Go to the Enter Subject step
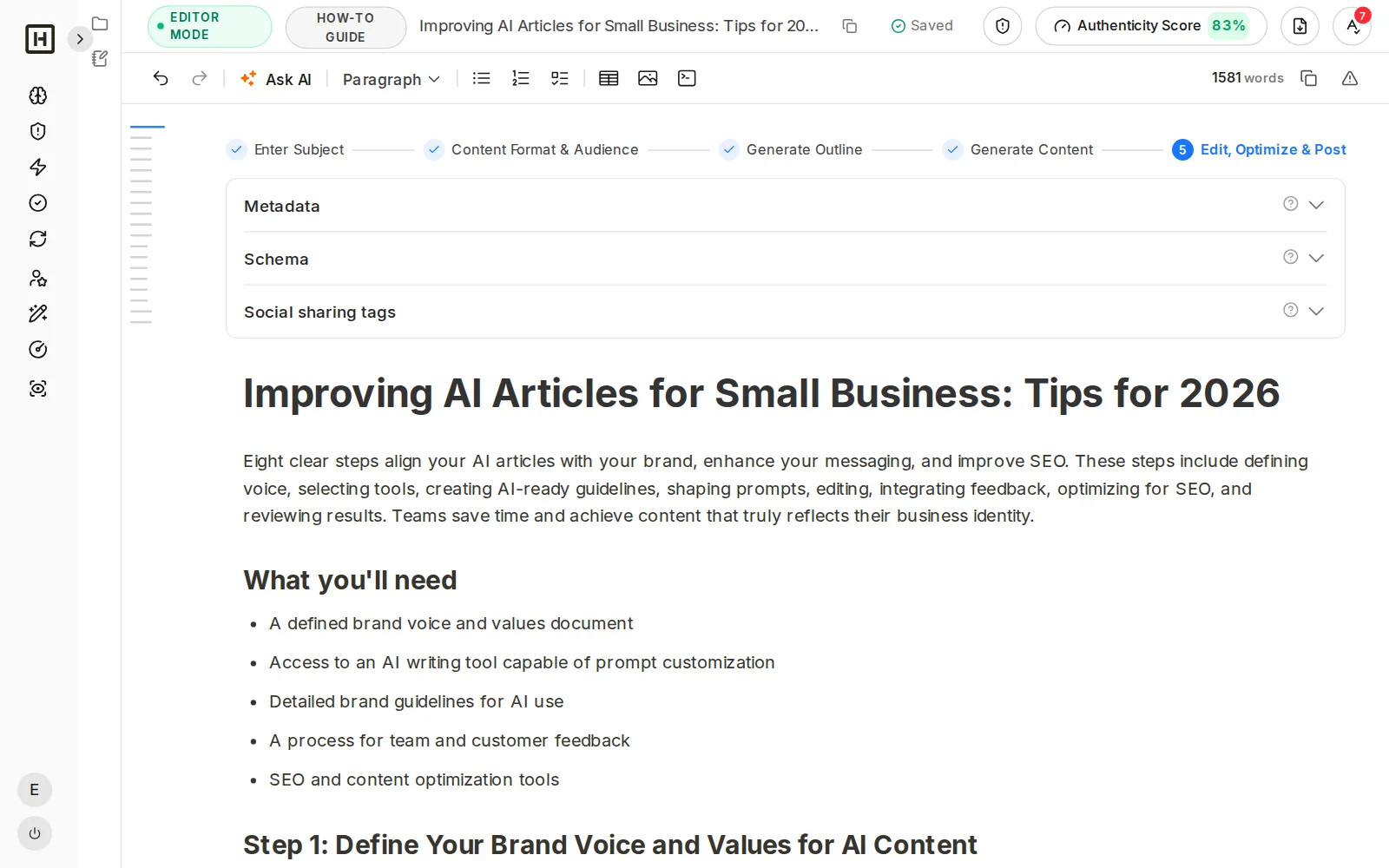This screenshot has width=1389, height=868. (x=286, y=149)
